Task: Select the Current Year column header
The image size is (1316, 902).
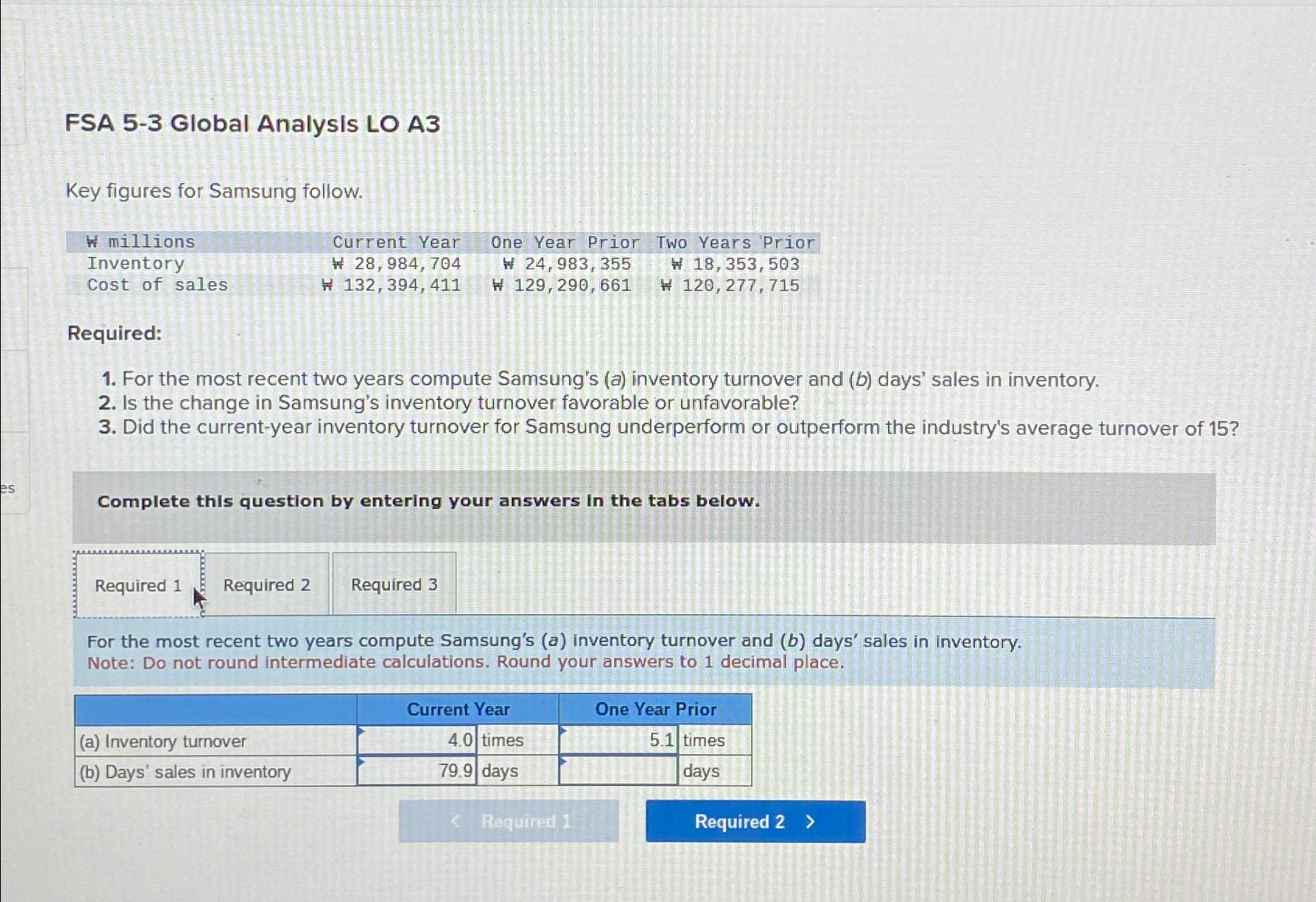Action: pyautogui.click(x=458, y=709)
